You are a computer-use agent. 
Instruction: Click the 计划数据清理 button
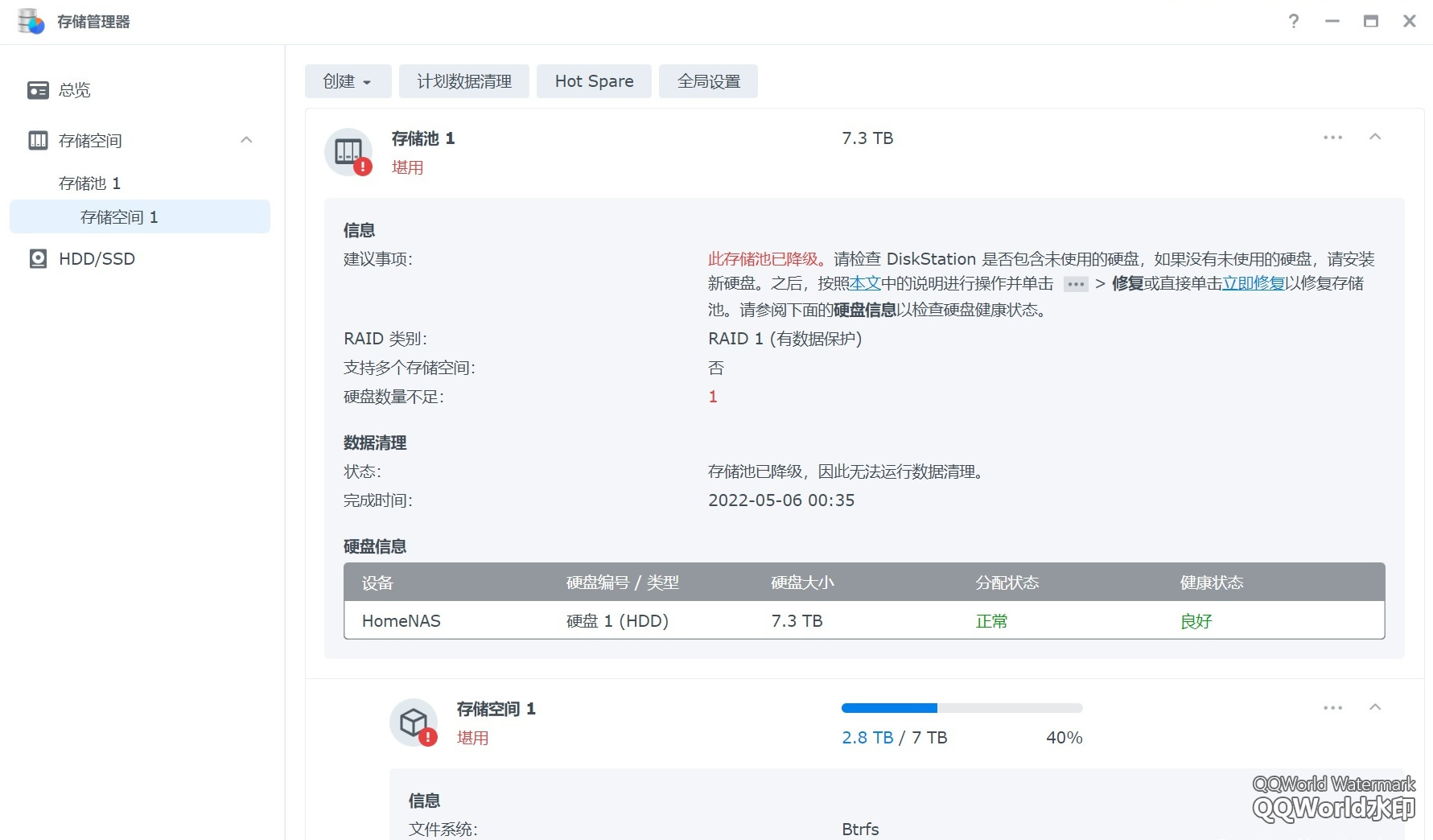pos(464,81)
